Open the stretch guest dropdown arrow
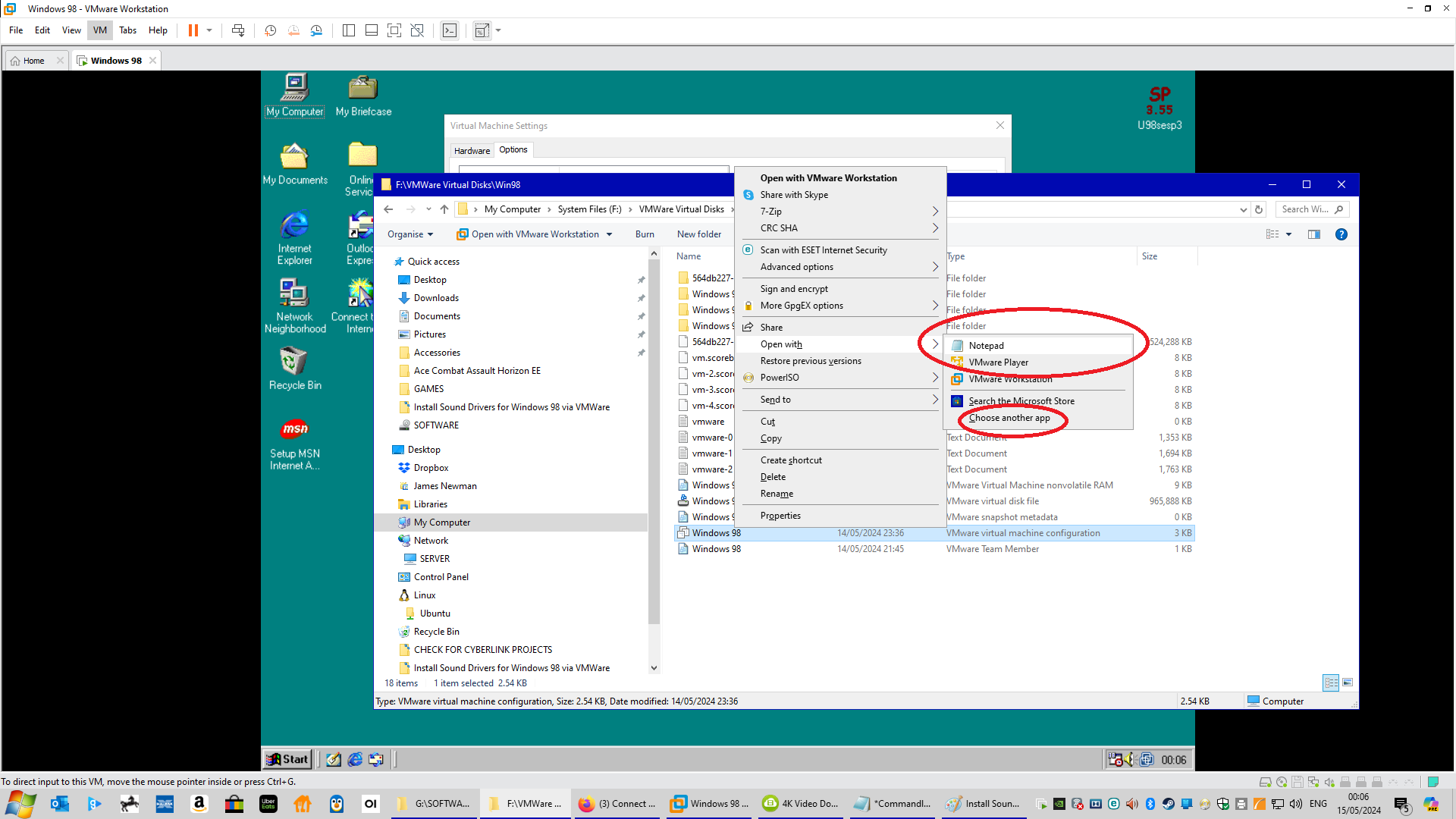The height and width of the screenshot is (819, 1456). tap(498, 30)
